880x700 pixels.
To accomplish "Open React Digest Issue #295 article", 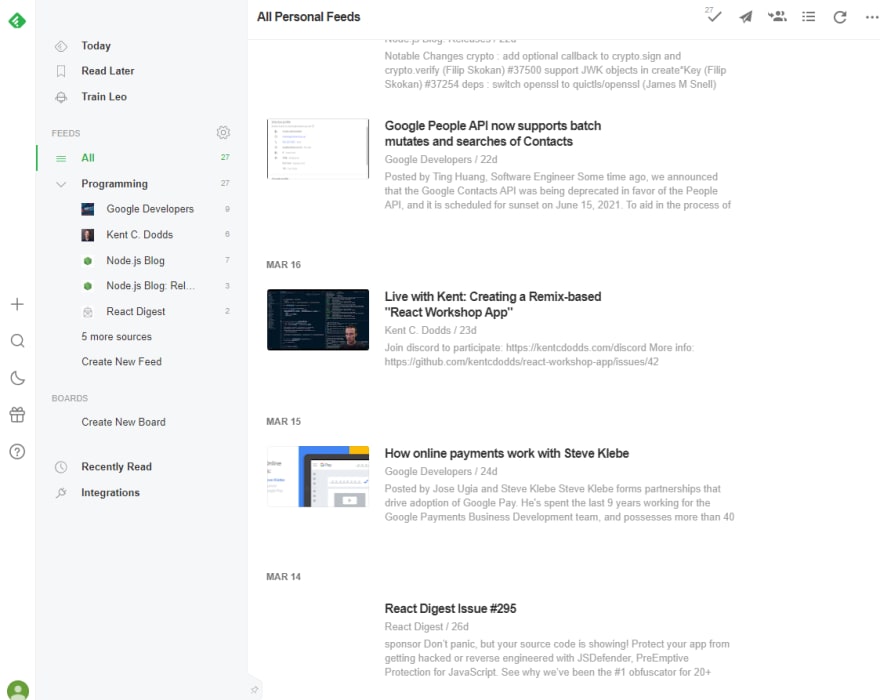I will click(450, 609).
